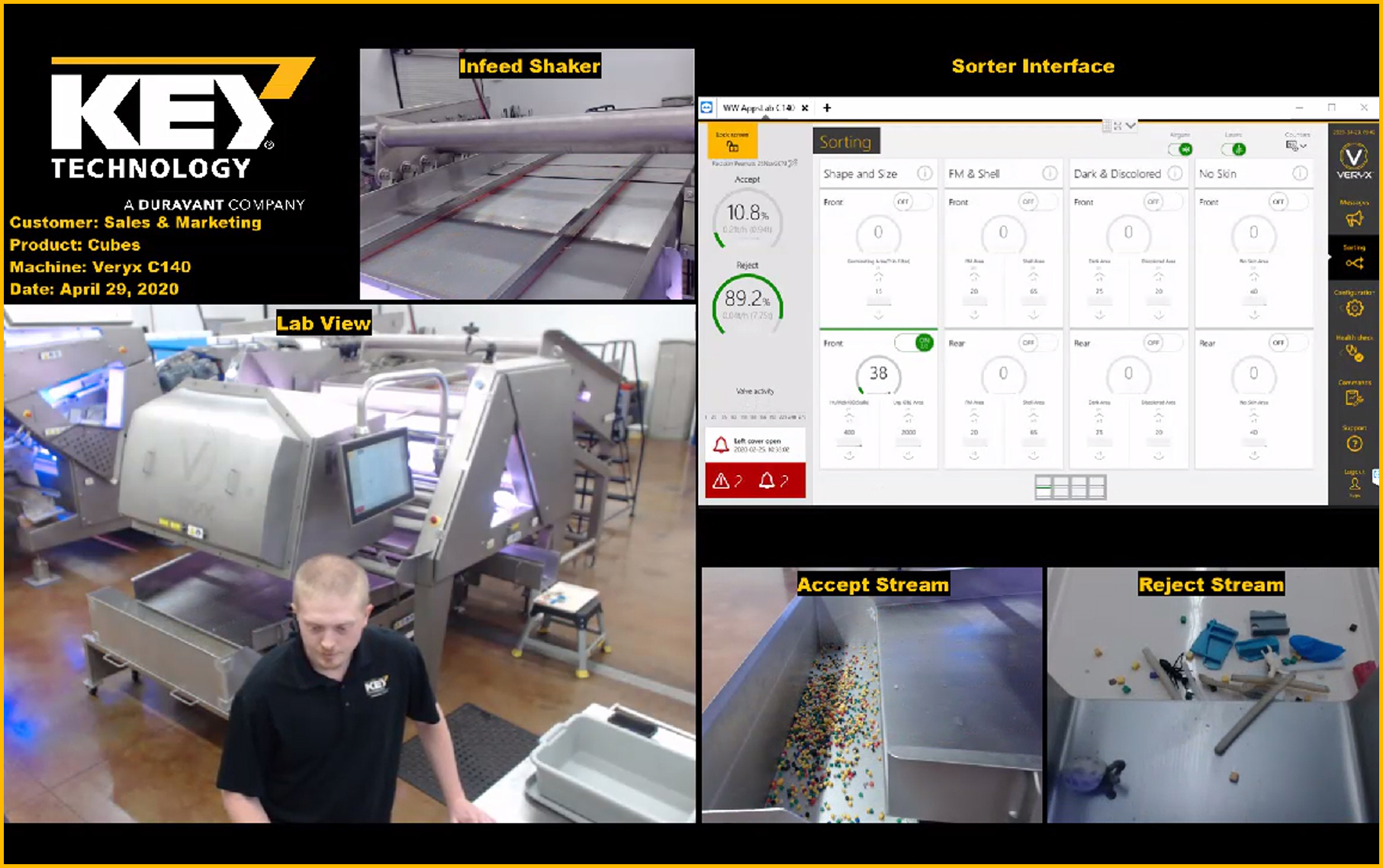
Task: Toggle the Airguns switch off
Action: [x=1180, y=149]
